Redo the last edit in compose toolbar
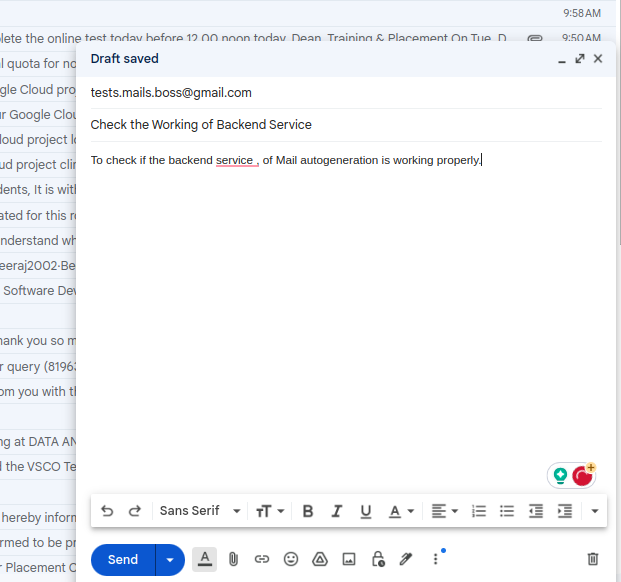 tap(135, 511)
